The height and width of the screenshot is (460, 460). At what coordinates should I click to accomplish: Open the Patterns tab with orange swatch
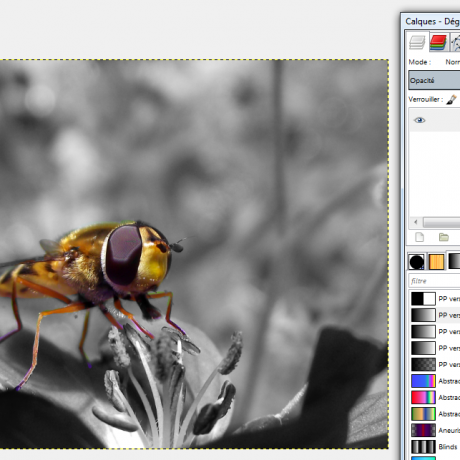pyautogui.click(x=436, y=261)
